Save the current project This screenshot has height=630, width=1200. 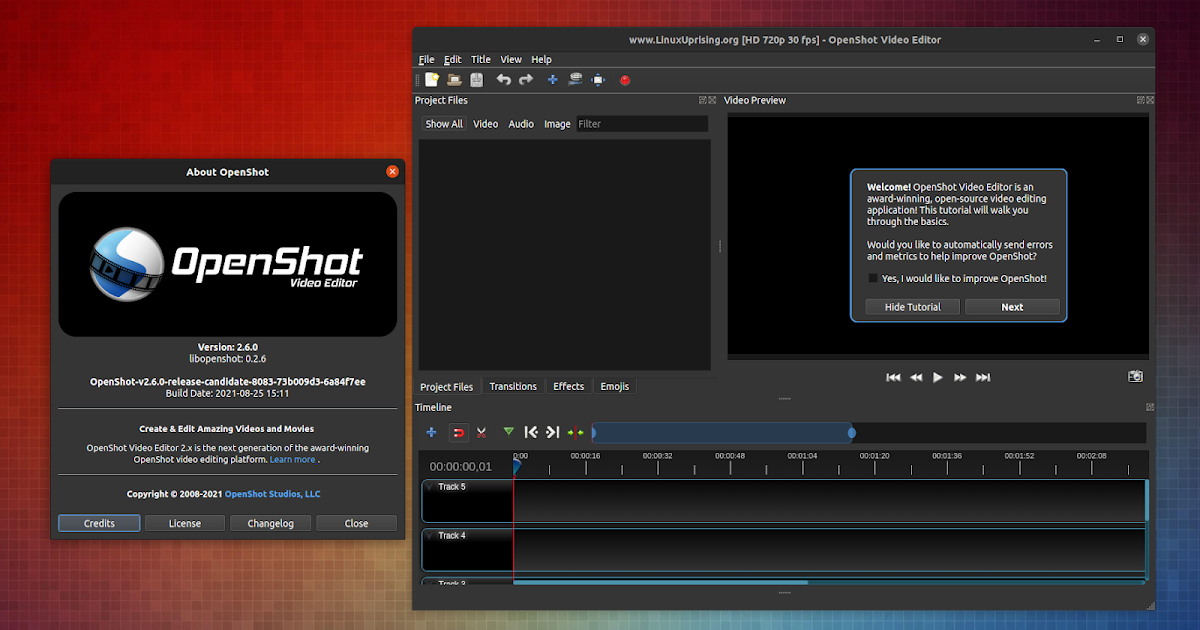point(476,80)
